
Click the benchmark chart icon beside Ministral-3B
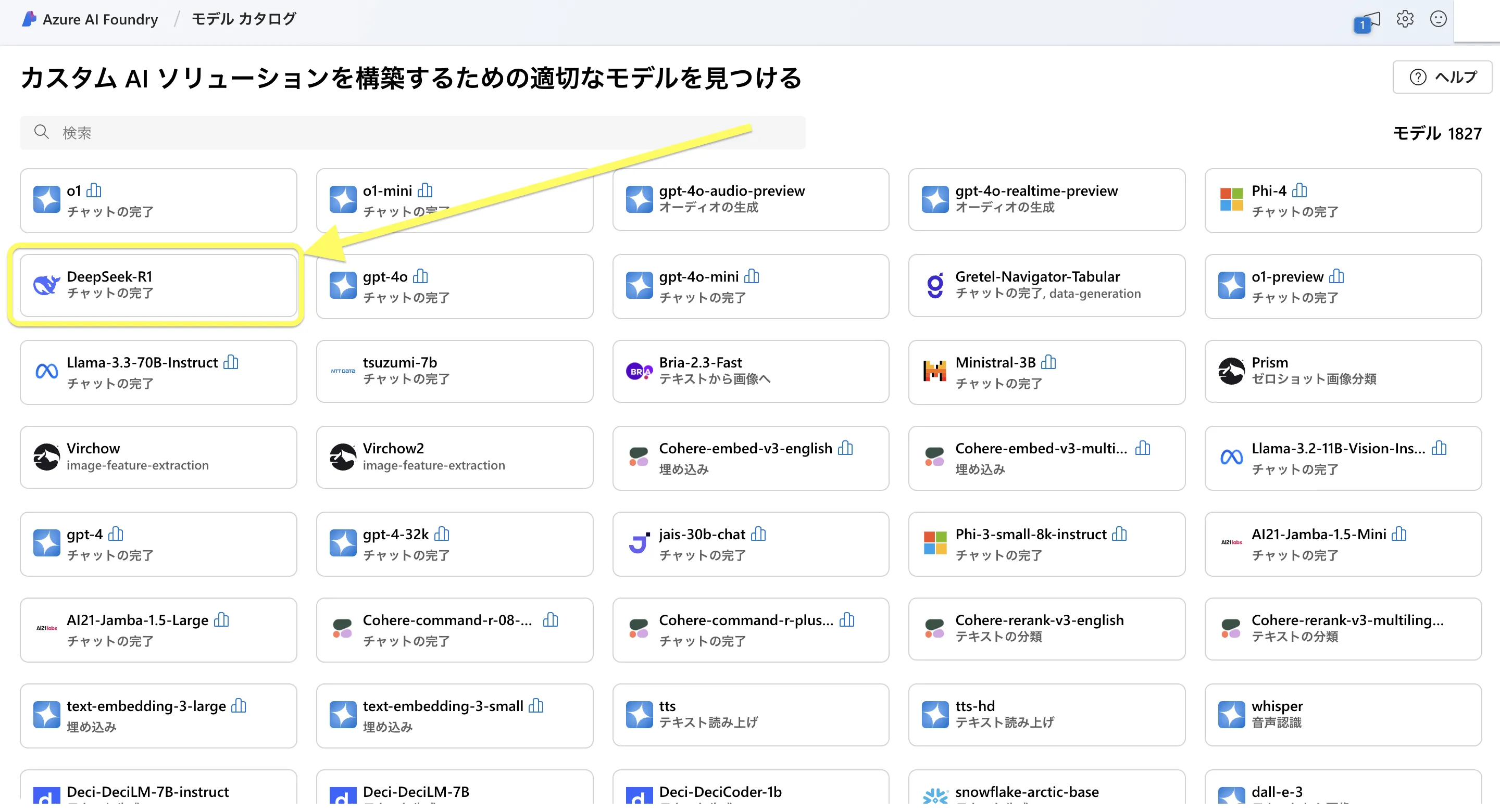(x=1048, y=362)
